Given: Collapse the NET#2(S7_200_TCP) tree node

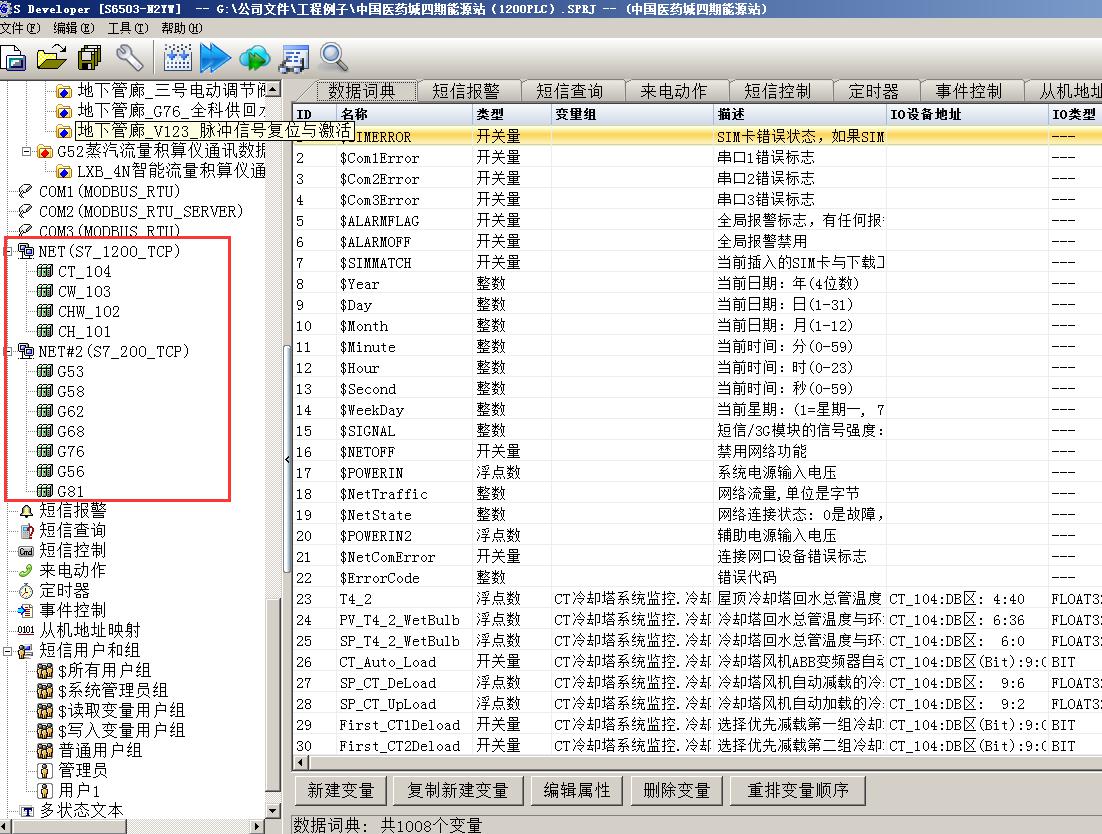Looking at the screenshot, I should (x=9, y=352).
